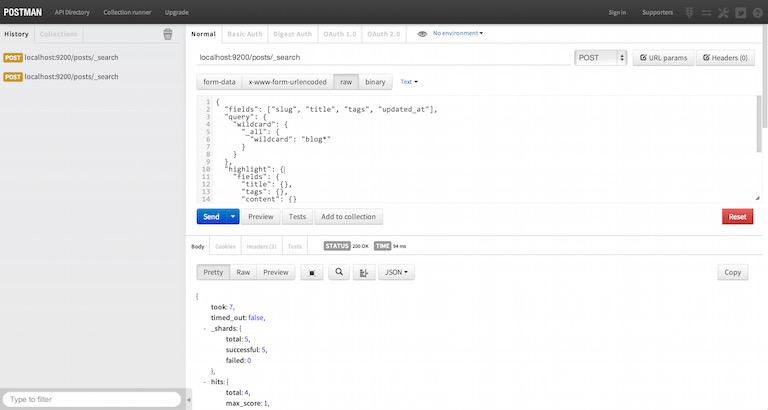Screen dimensions: 768x410
Task: Open the Collections sidebar tab
Action: click(58, 34)
